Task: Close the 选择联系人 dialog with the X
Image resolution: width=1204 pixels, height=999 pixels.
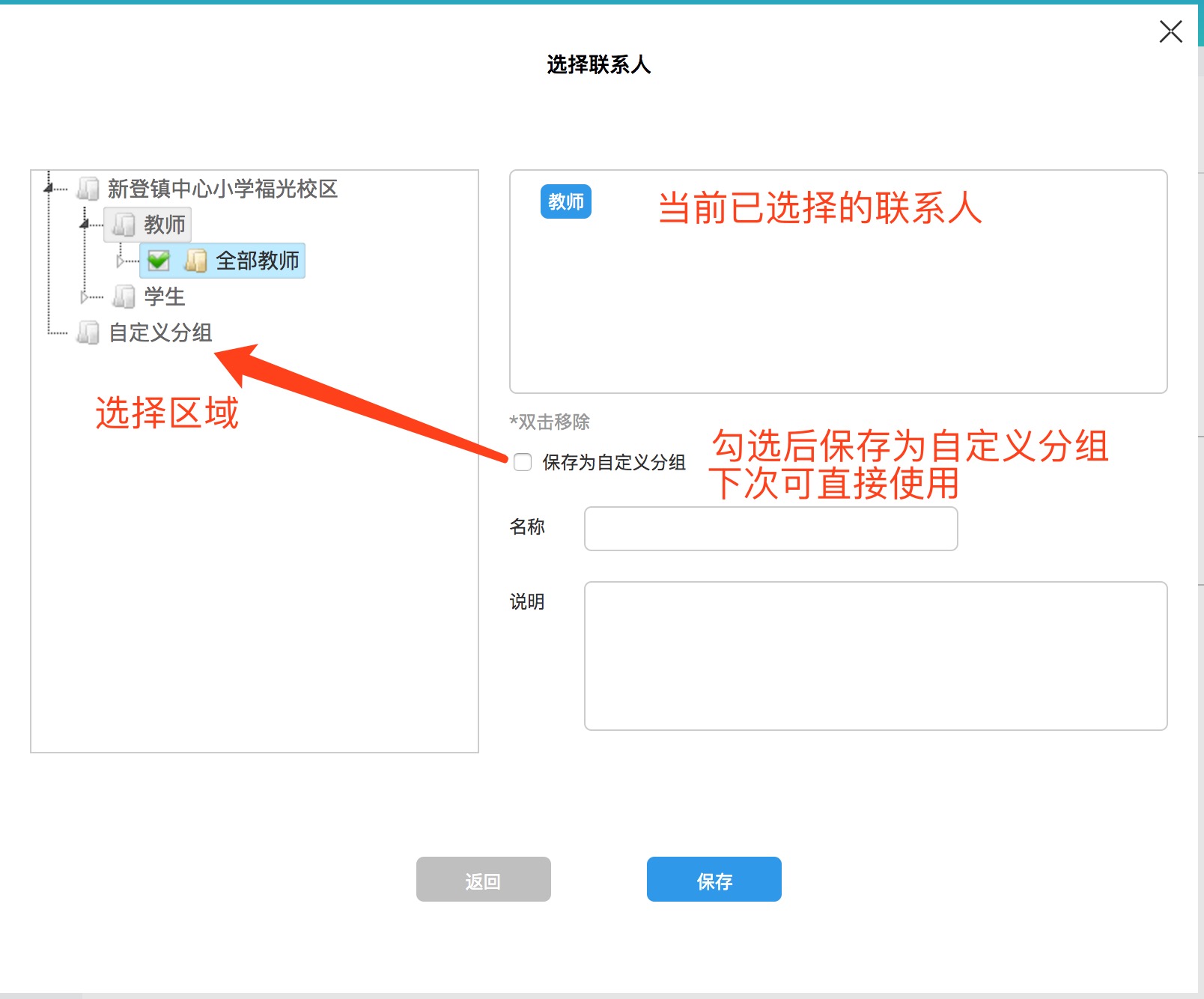Action: click(1170, 31)
